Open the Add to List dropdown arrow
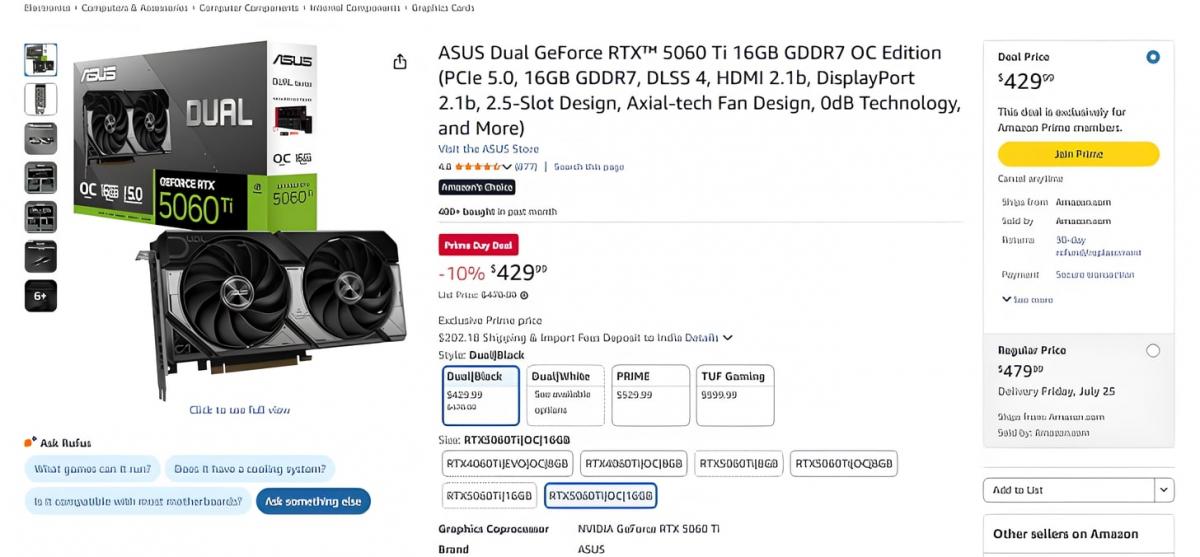Viewport: 1200px width, 557px height. (1164, 490)
